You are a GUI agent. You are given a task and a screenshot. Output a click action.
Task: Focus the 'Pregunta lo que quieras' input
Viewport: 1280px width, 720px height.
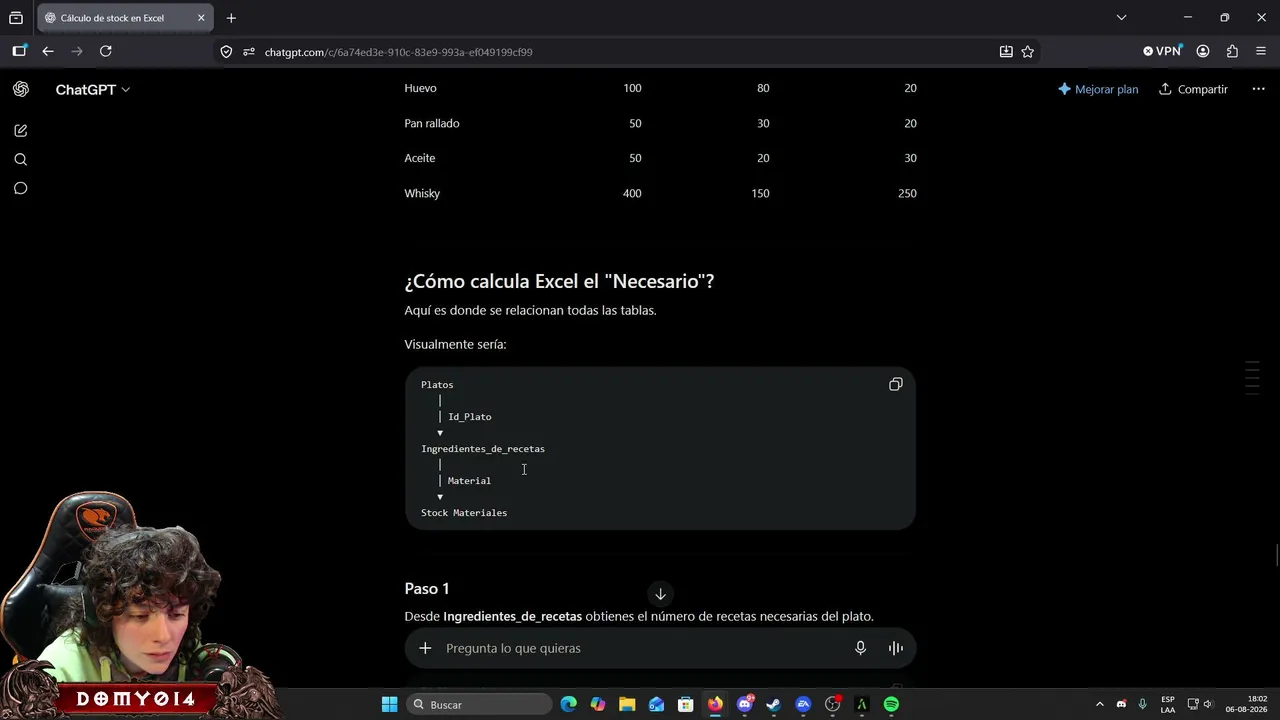pos(642,648)
